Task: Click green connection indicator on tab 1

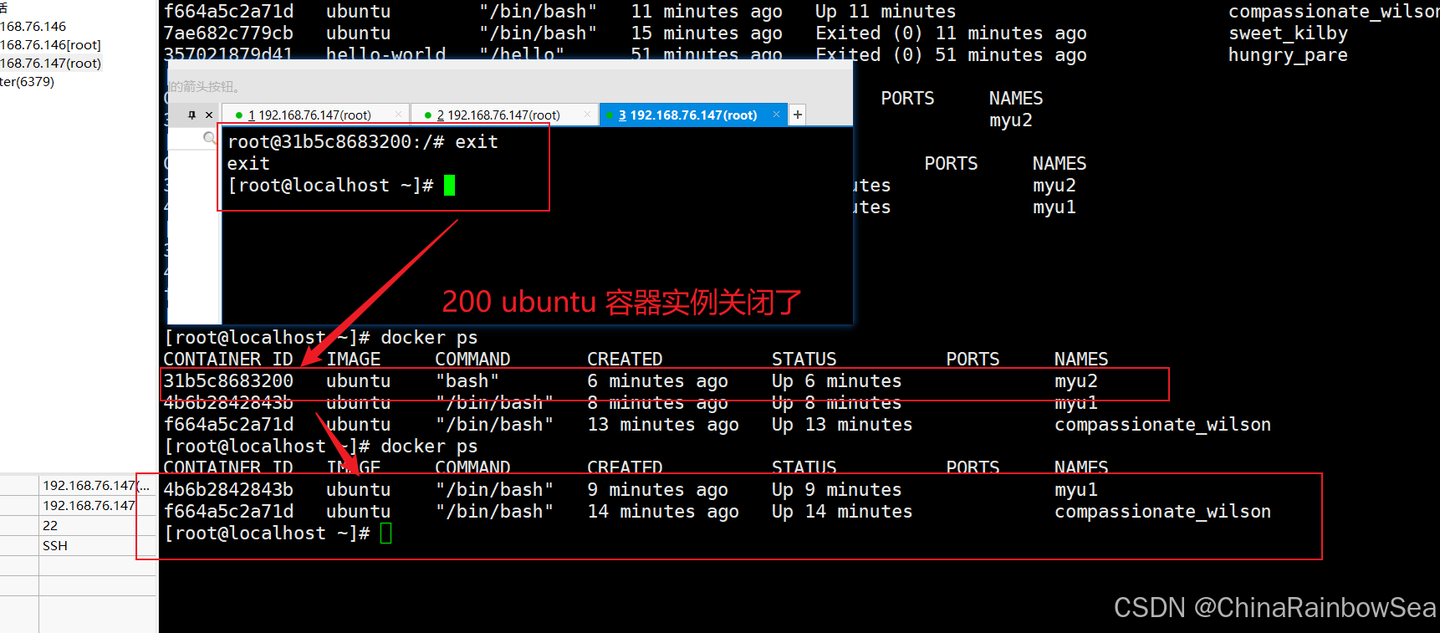Action: point(240,114)
